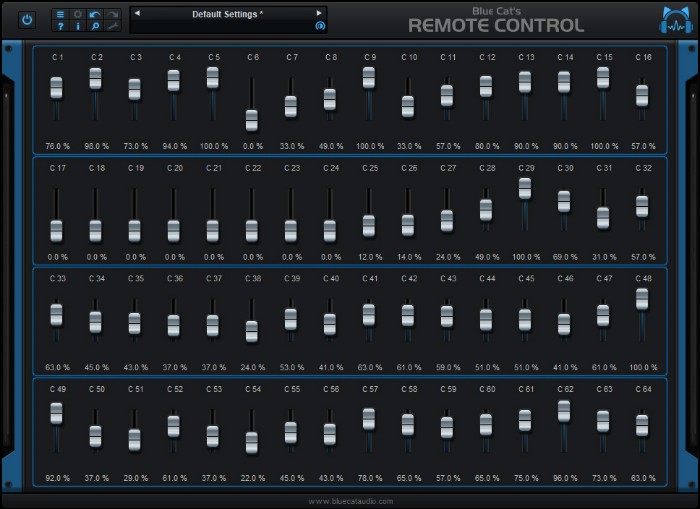The width and height of the screenshot is (700, 509).
Task: Click the C 62 slider handle
Action: pos(564,412)
